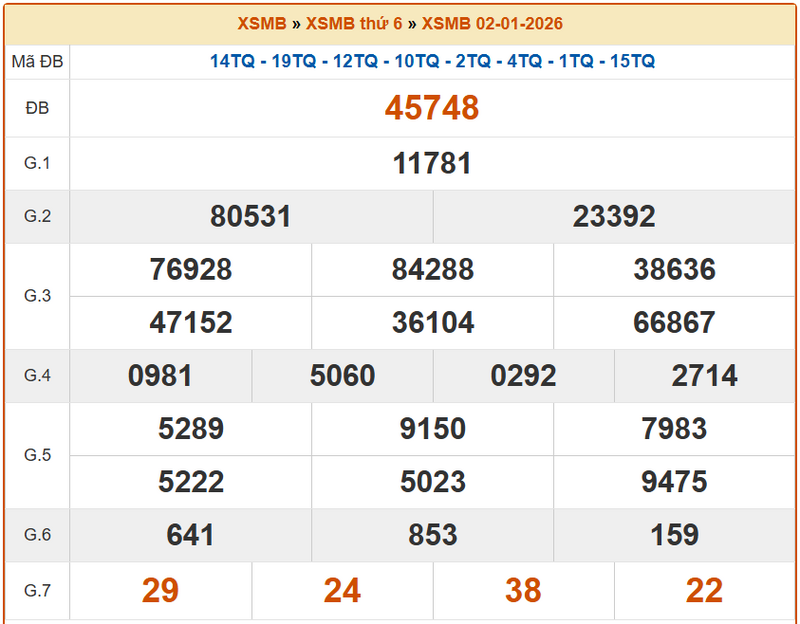Select the special prize number 45748

(432, 108)
